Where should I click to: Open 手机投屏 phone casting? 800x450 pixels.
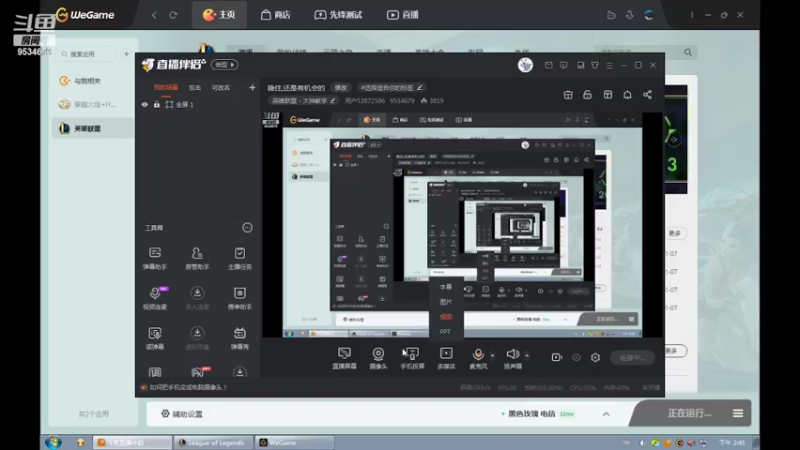[412, 358]
